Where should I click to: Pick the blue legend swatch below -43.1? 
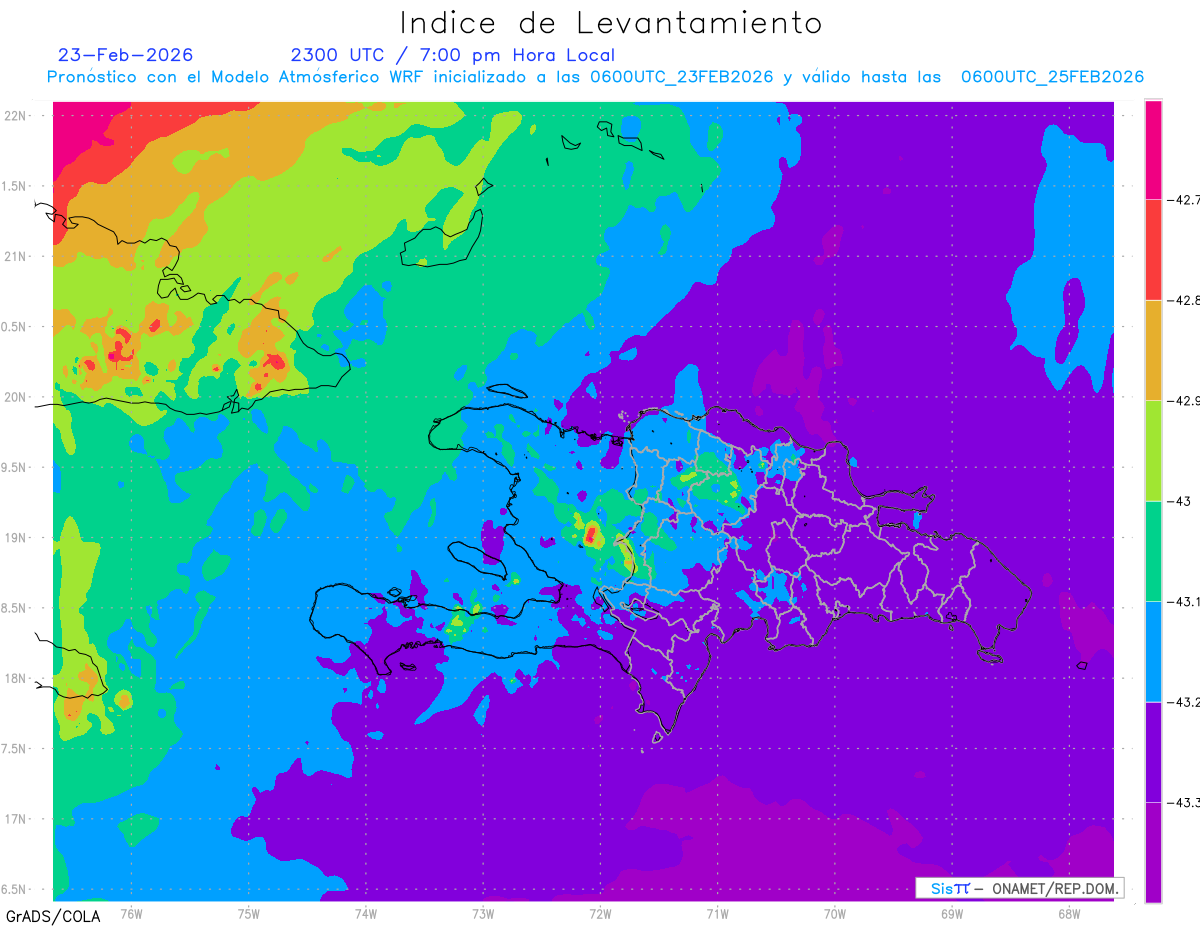[1154, 652]
